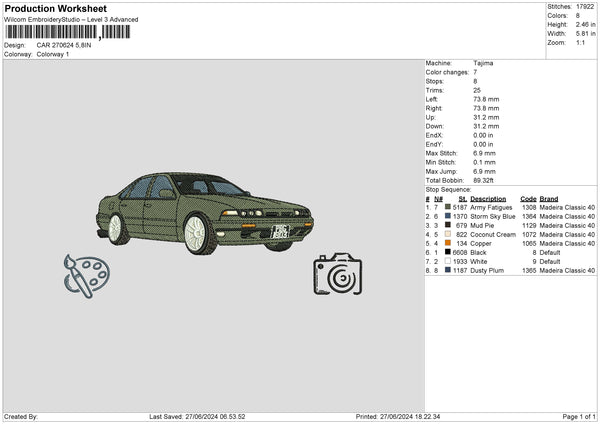Click thread code 1308
This screenshot has width=600, height=424.
pyautogui.click(x=529, y=207)
